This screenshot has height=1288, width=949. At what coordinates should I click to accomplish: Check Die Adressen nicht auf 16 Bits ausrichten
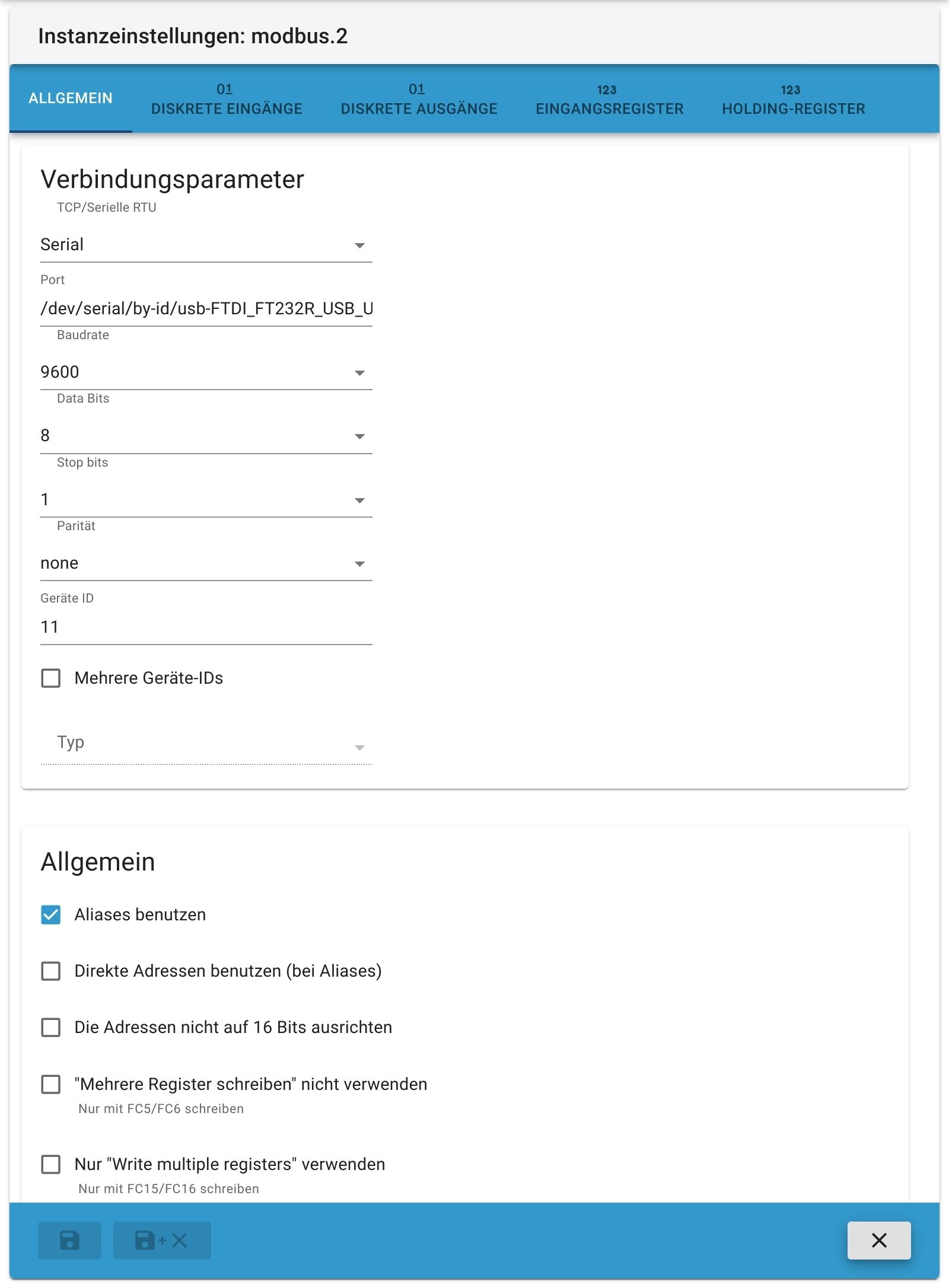tap(51, 1028)
